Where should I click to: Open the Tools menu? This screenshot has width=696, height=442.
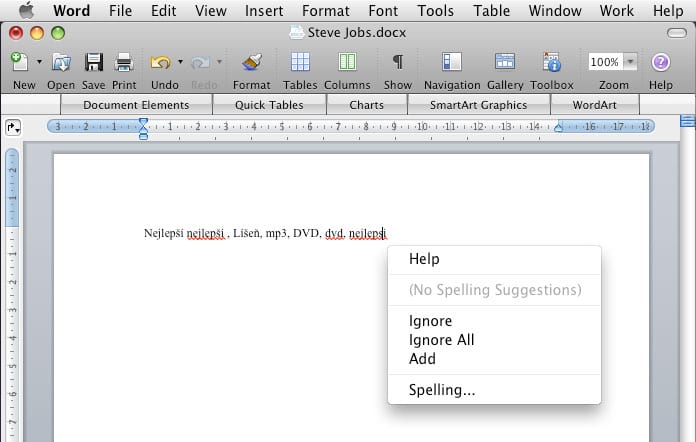(x=435, y=10)
